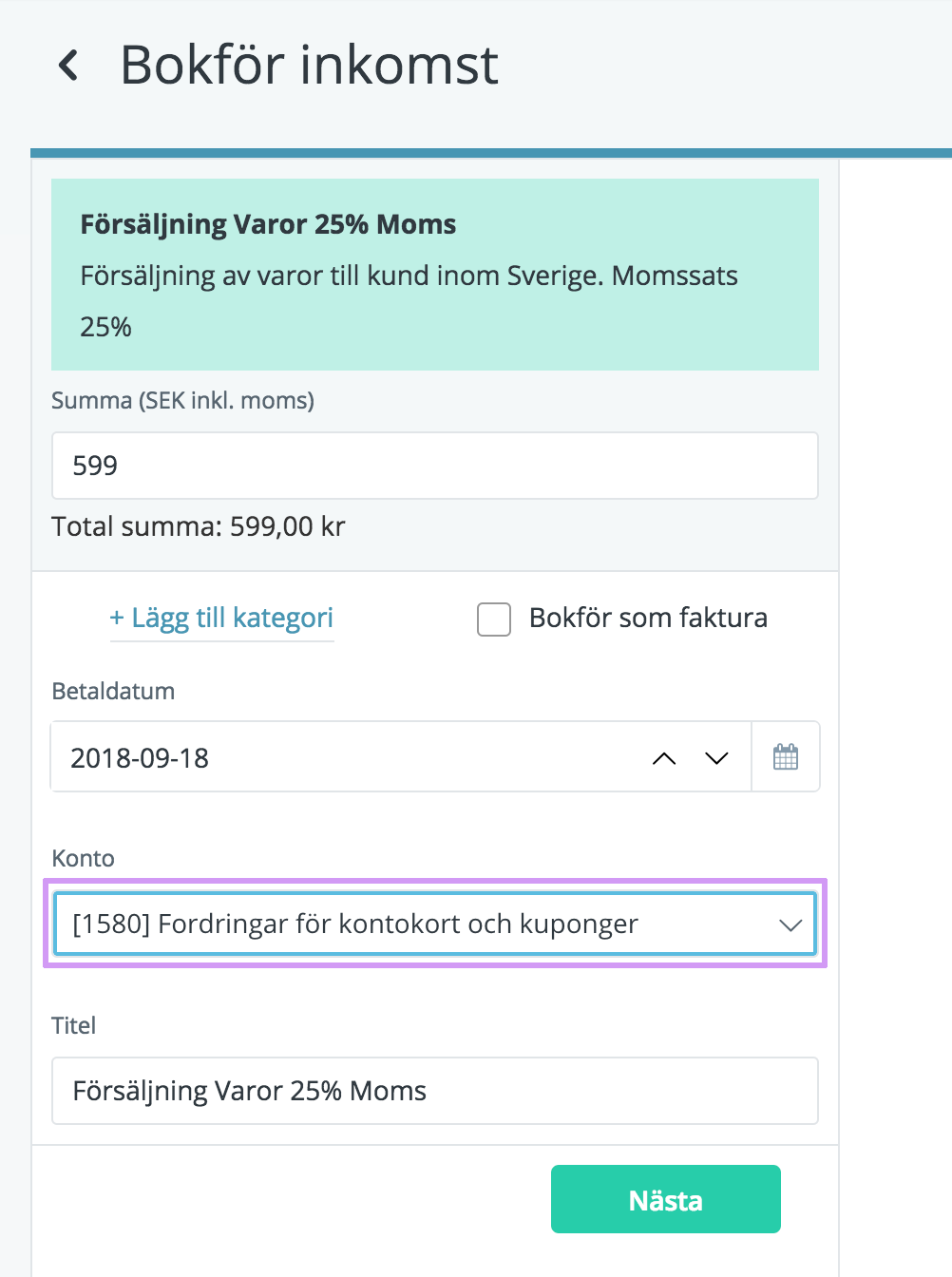Click the Konto field label

84,858
